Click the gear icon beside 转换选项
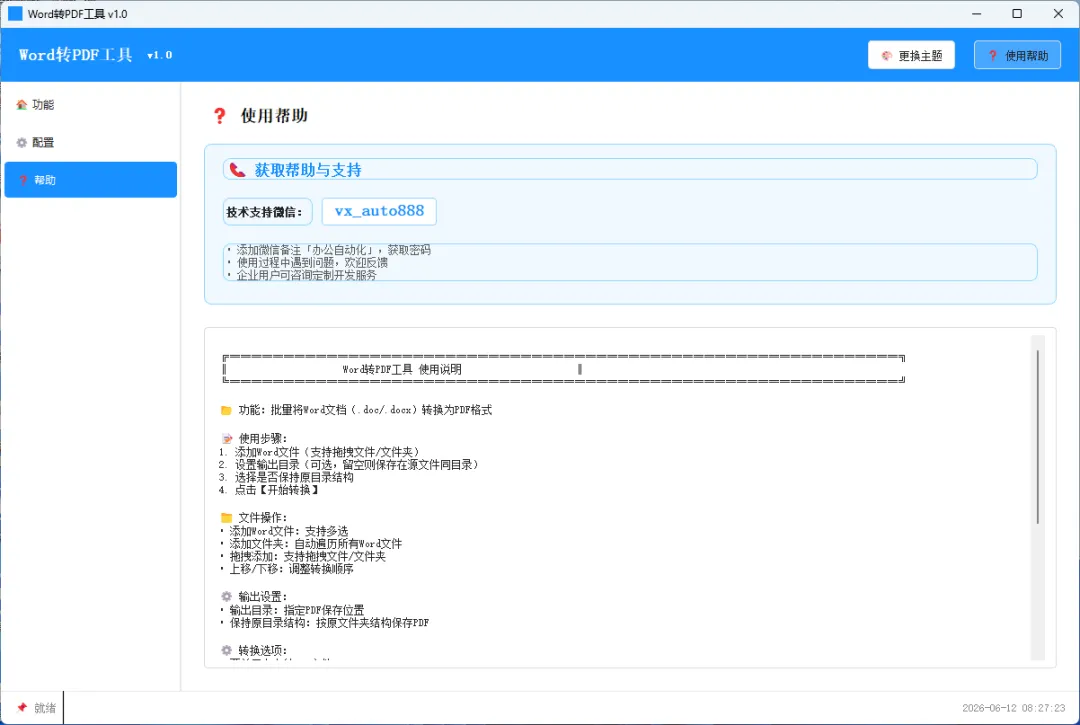The width and height of the screenshot is (1080, 725). 226,650
